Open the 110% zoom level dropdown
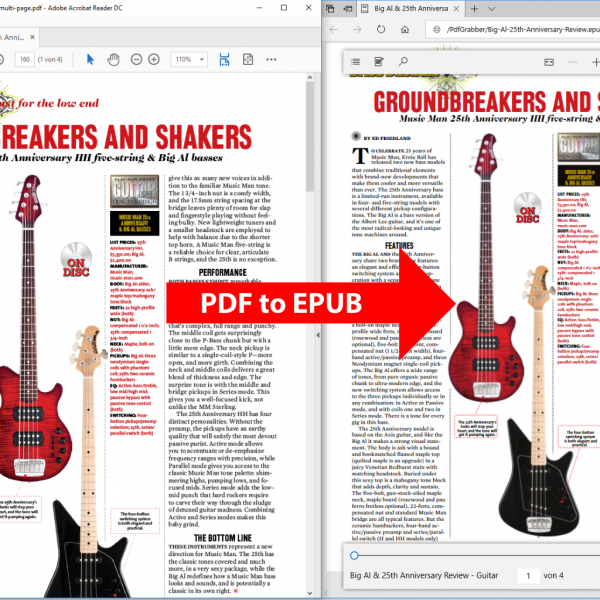The width and height of the screenshot is (600, 600). click(x=190, y=60)
